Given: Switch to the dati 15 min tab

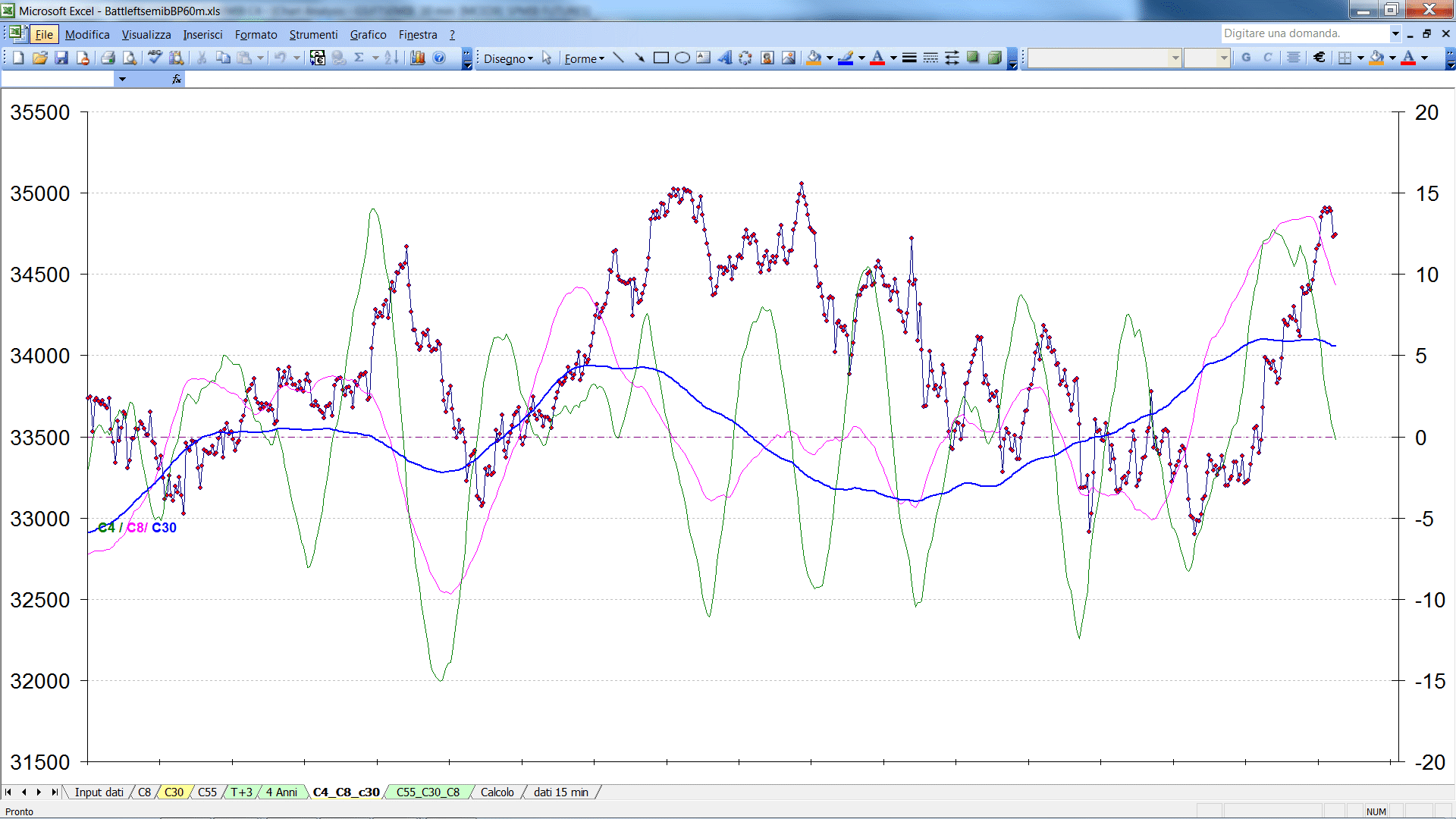Looking at the screenshot, I should click(561, 792).
